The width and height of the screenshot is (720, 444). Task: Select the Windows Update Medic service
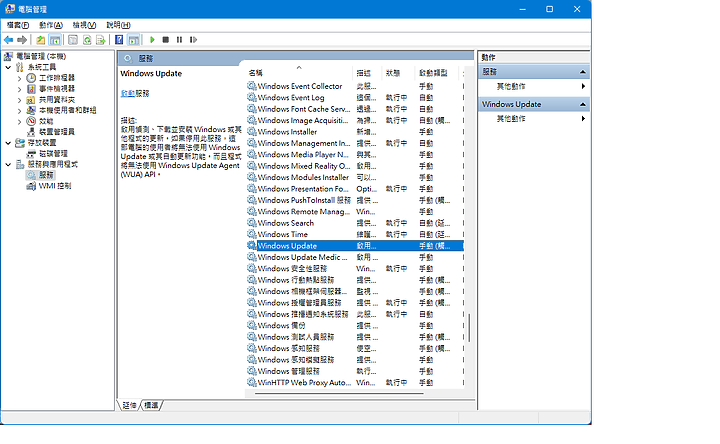[x=355, y=257]
